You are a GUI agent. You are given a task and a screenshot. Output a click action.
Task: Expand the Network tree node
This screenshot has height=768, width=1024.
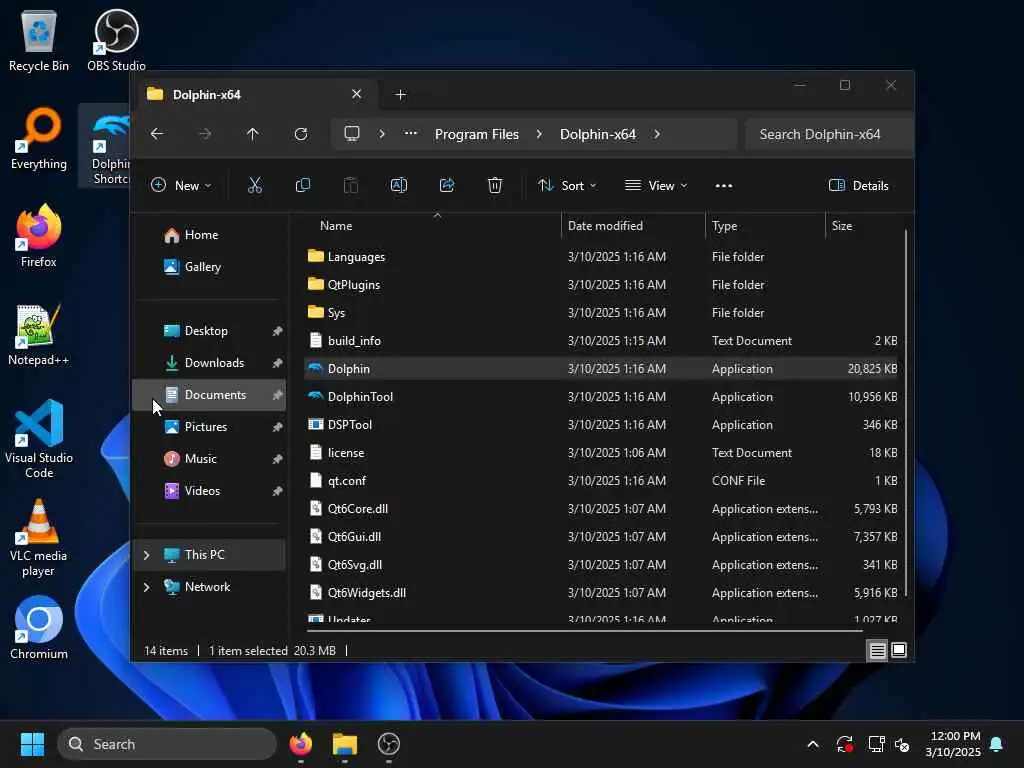(x=146, y=587)
